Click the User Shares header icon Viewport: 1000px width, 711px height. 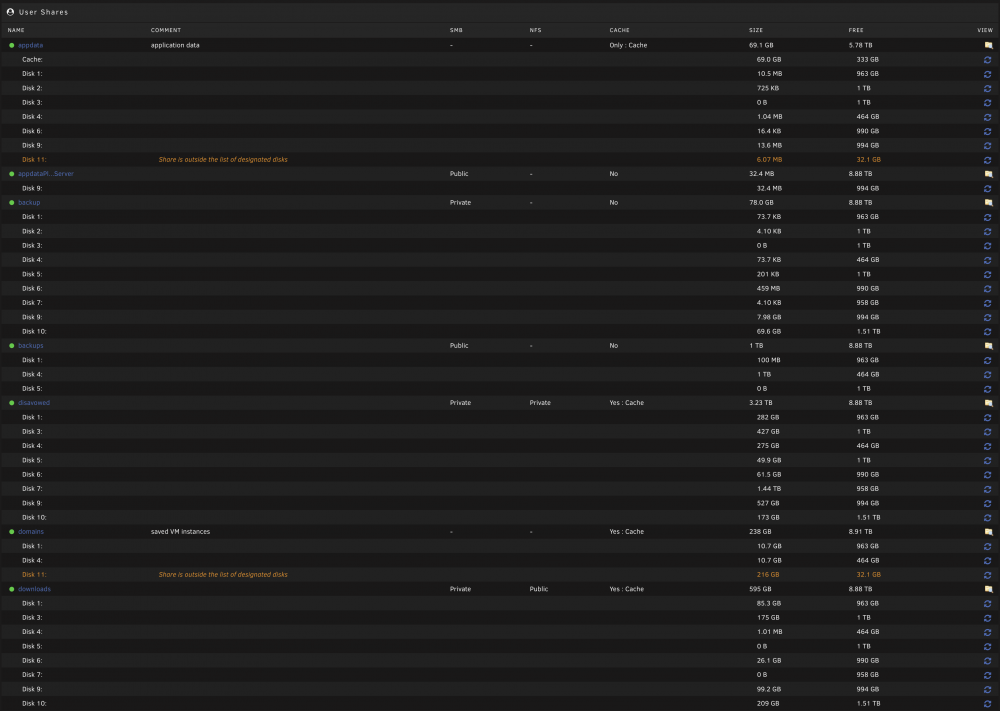pyautogui.click(x=10, y=11)
